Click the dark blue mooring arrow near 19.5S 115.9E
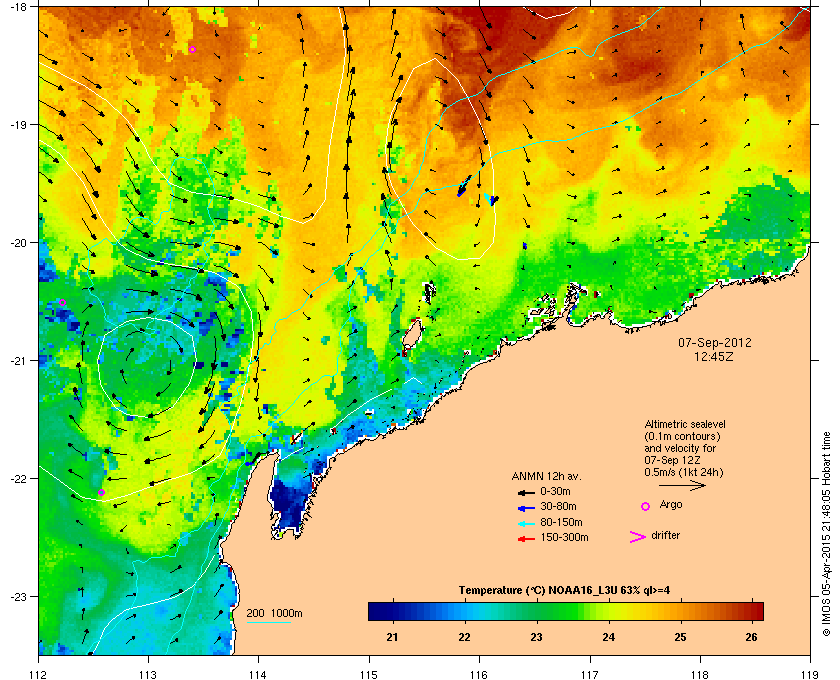The image size is (840, 680). pos(464,186)
